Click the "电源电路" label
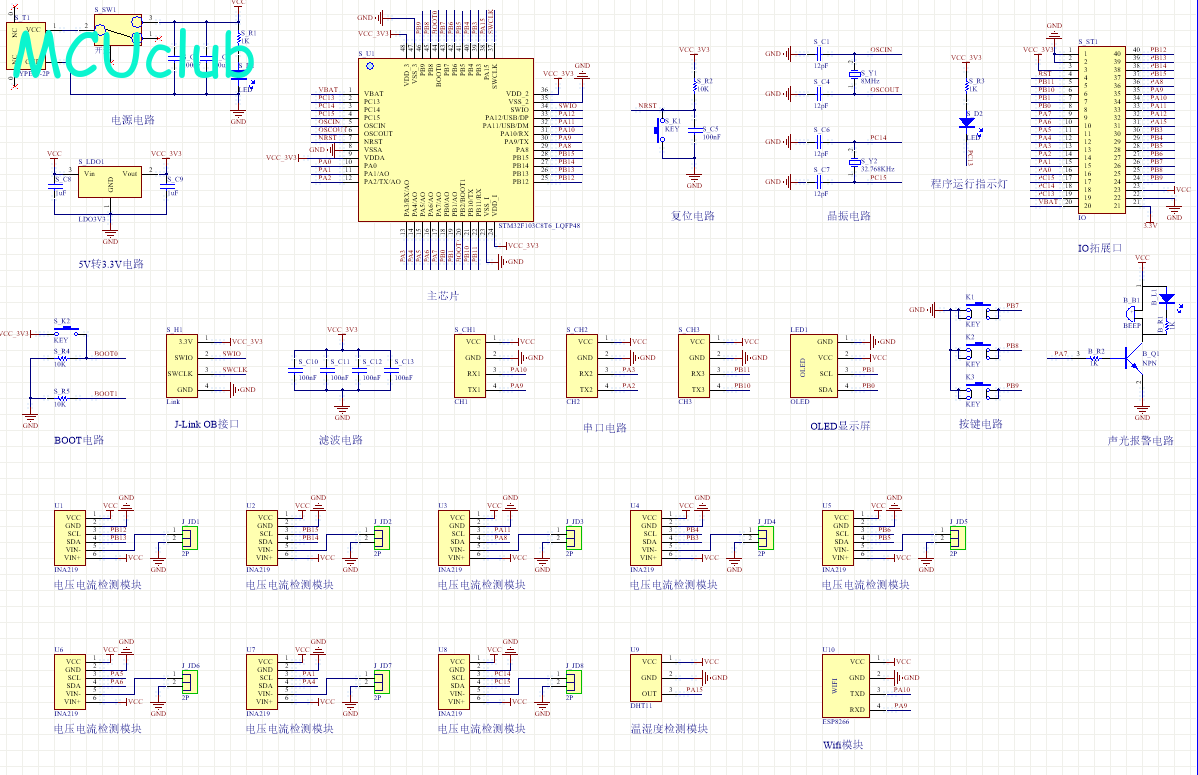Viewport: 1198px width, 775px height. tap(133, 120)
